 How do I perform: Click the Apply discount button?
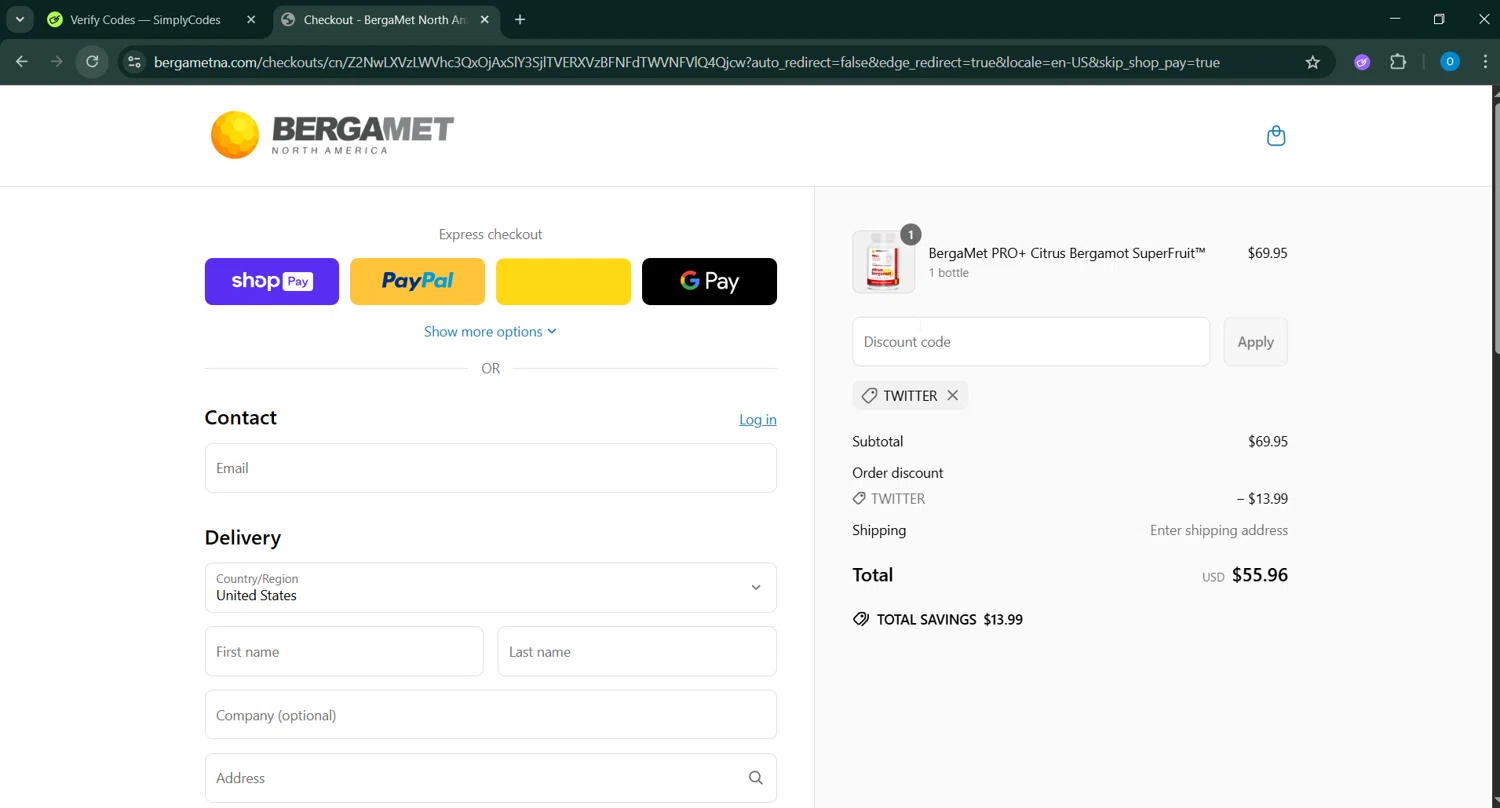[1256, 342]
